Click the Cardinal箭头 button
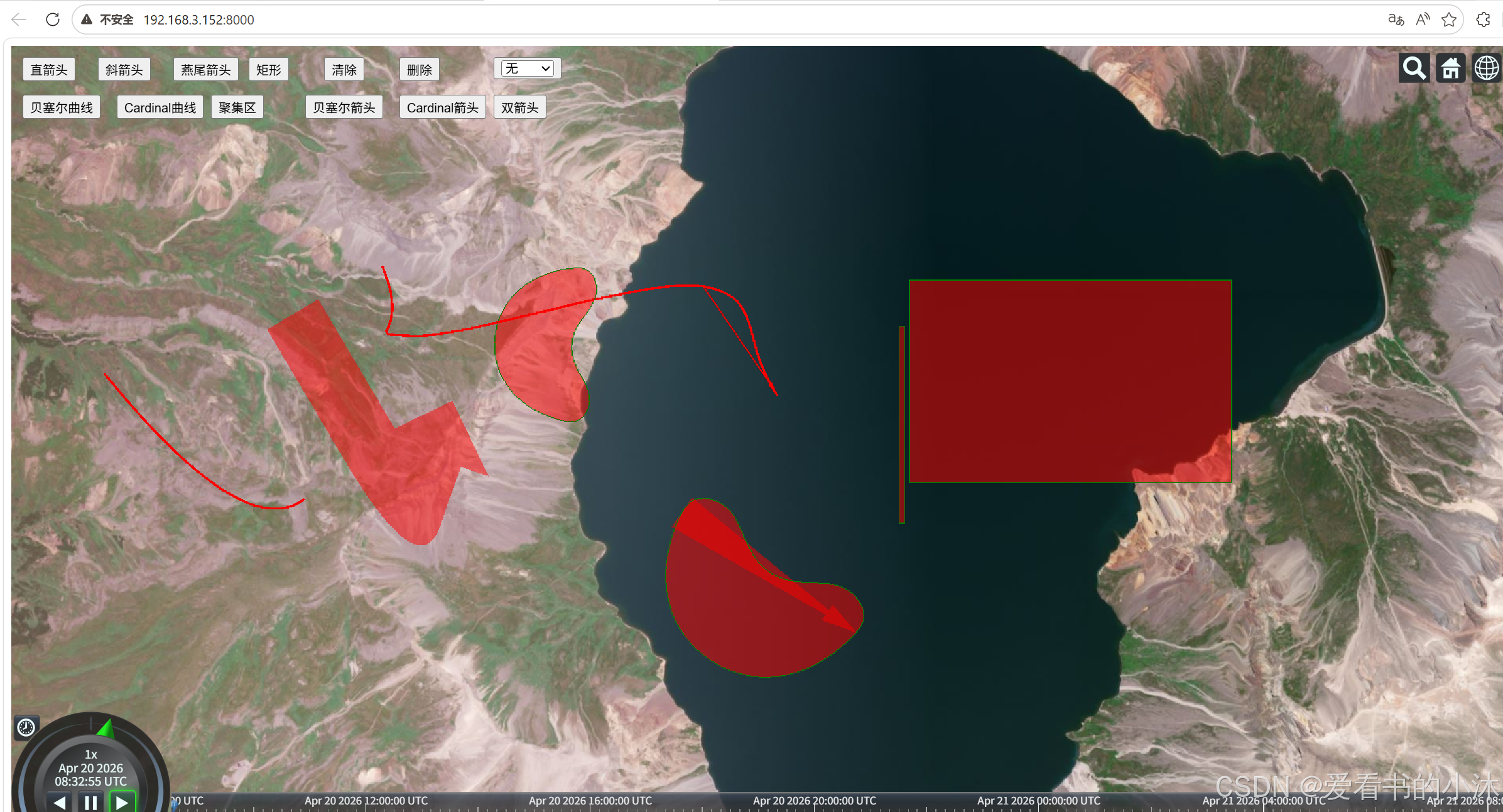This screenshot has width=1503, height=812. tap(443, 107)
